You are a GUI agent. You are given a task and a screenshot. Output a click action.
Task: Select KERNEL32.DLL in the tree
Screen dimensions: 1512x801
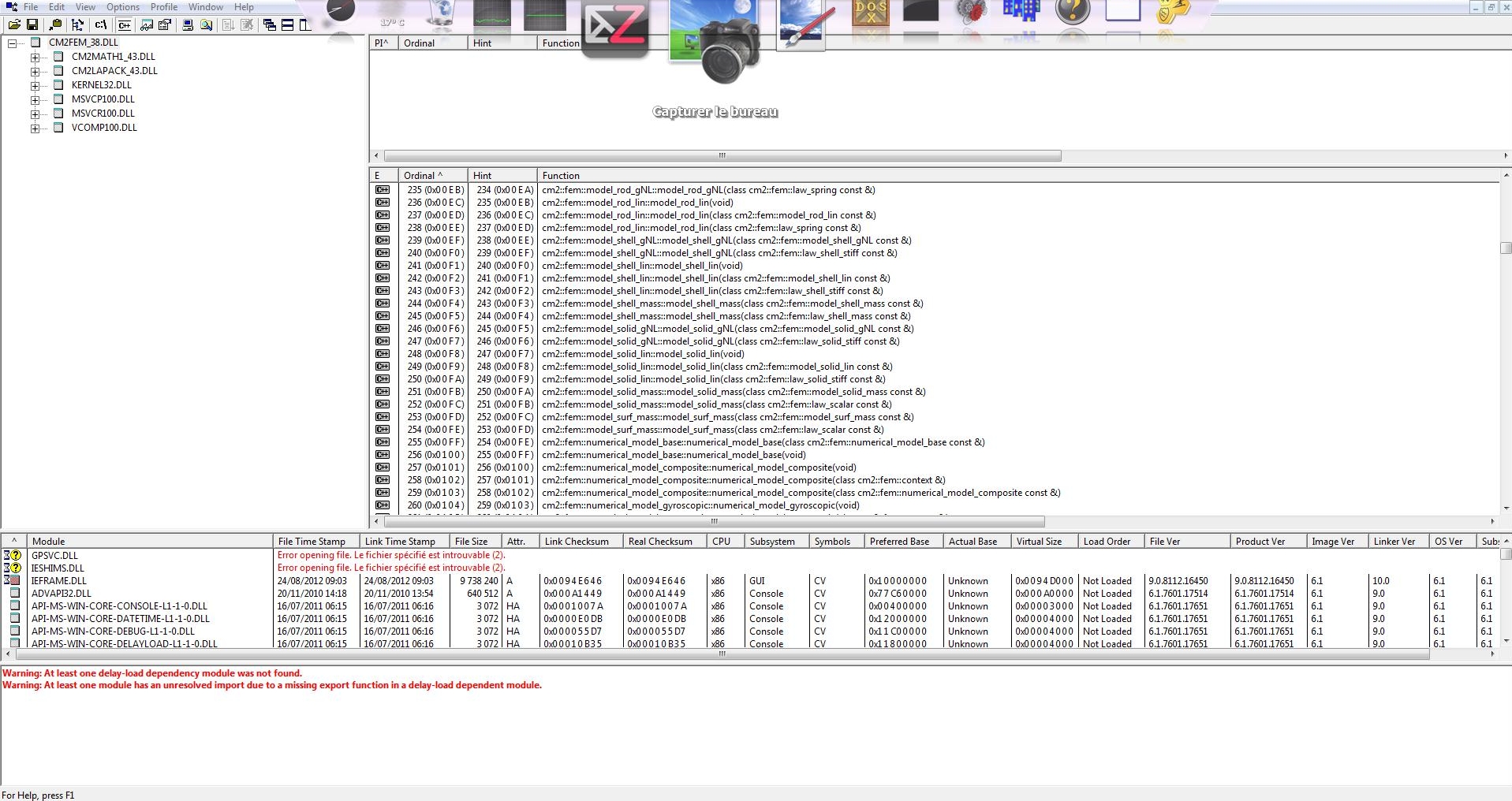click(102, 85)
